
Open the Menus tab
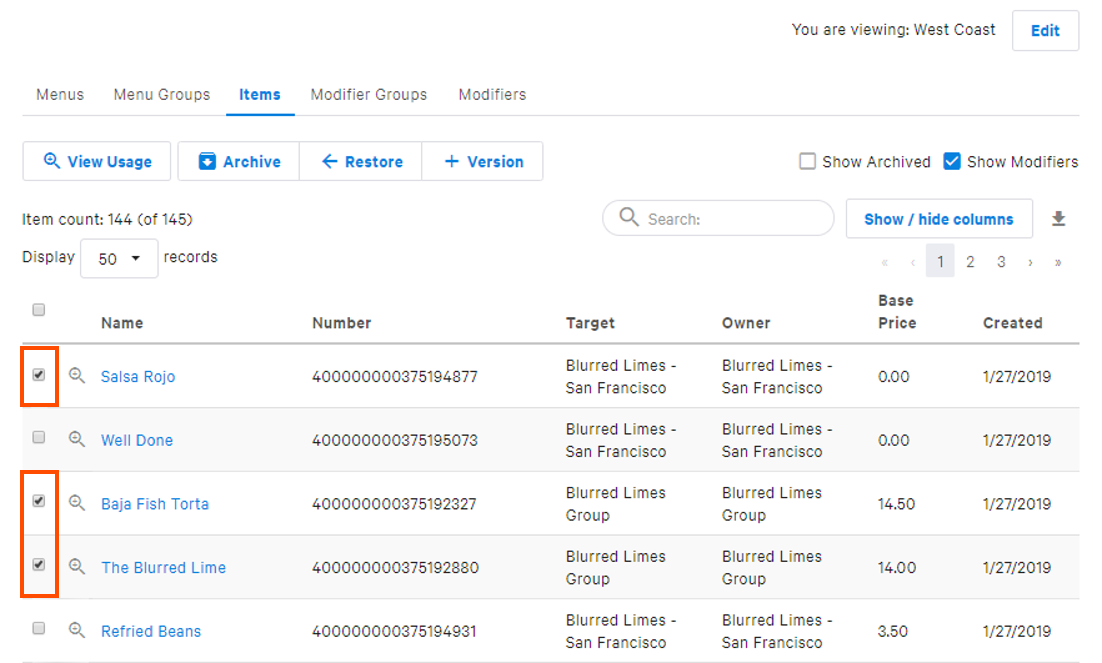coord(59,94)
